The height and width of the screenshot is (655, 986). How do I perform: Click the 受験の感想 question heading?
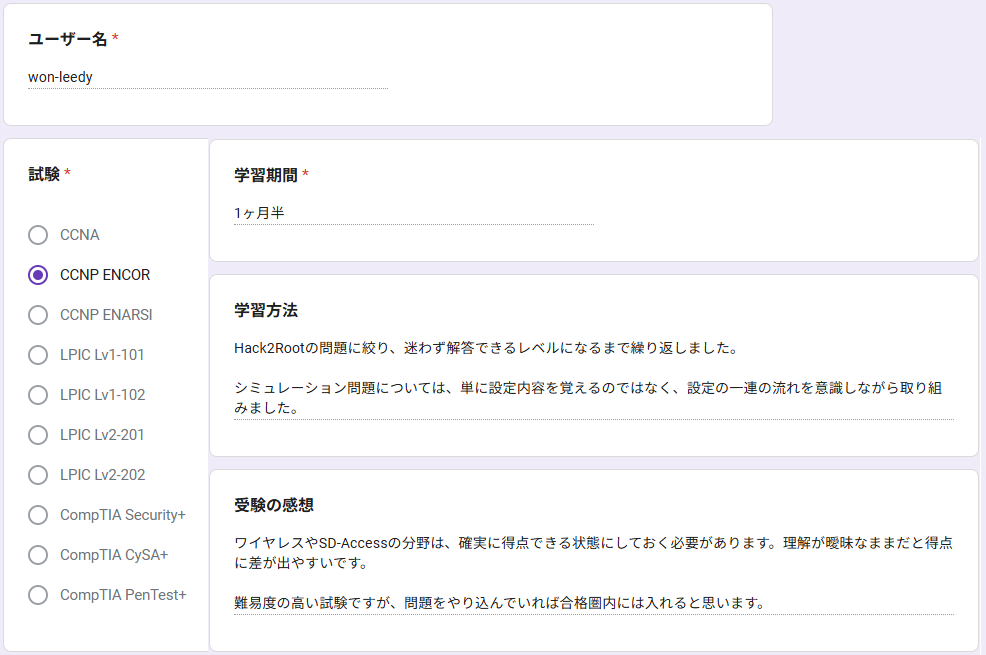273,505
